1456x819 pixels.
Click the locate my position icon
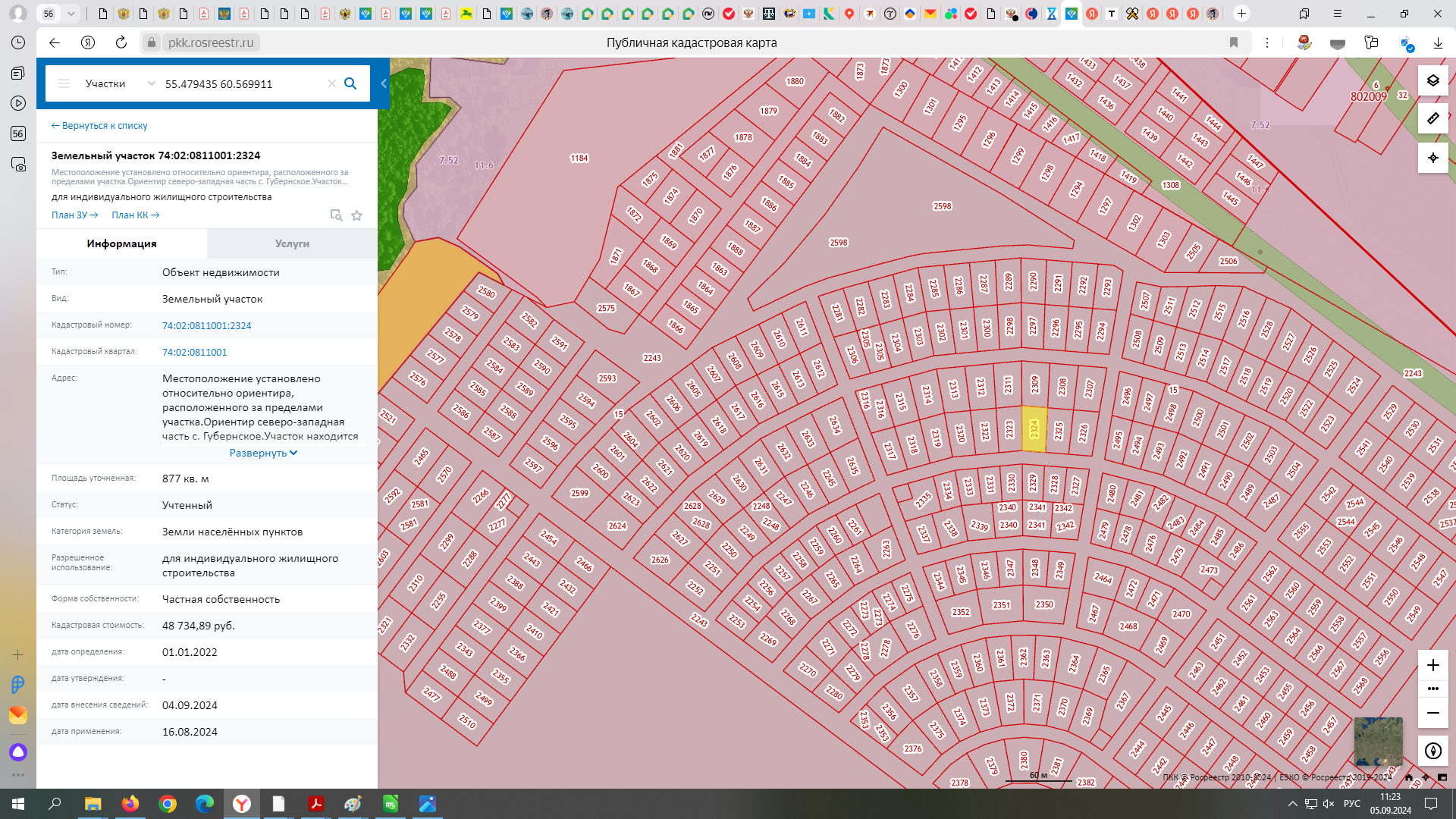(x=1432, y=158)
